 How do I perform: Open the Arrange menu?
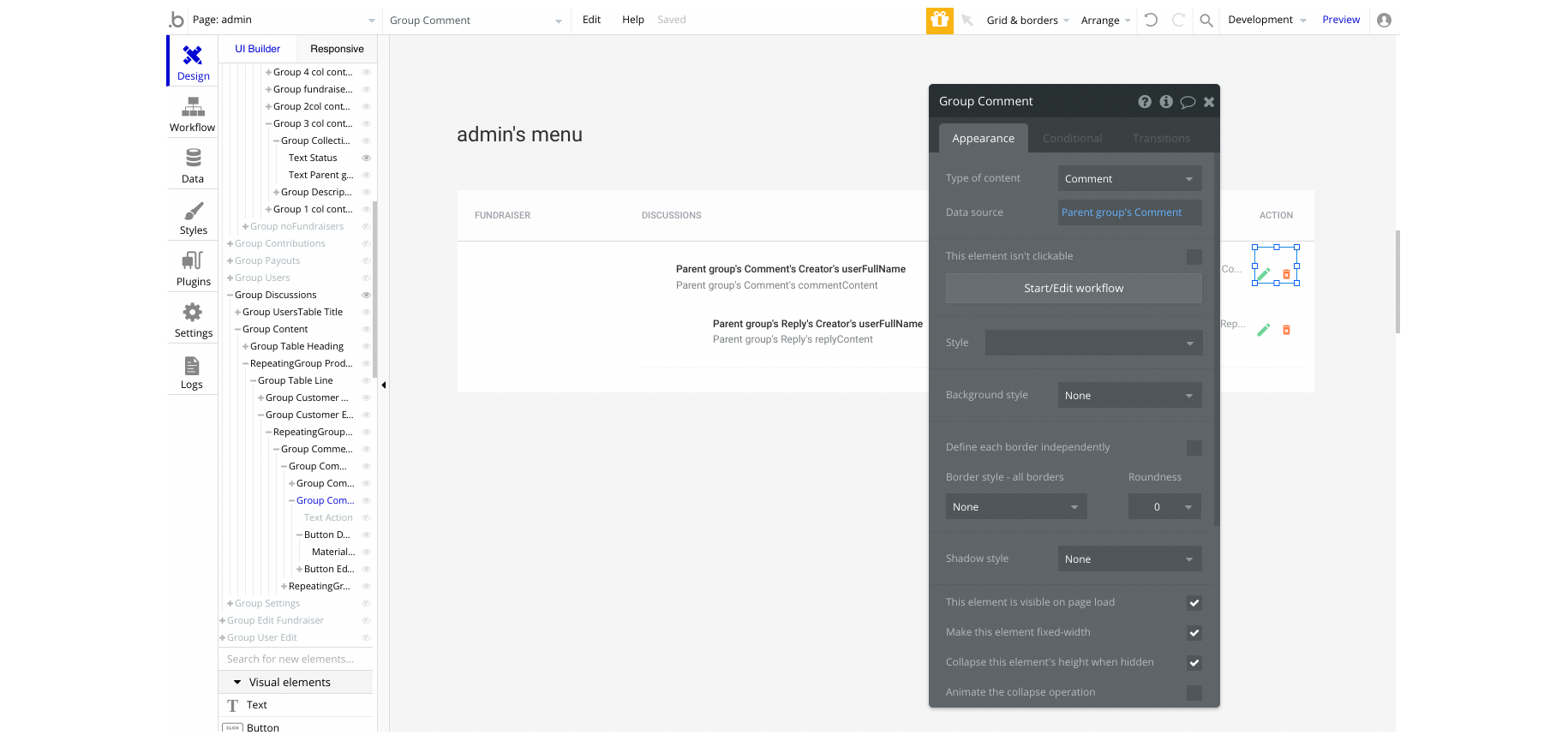tap(1105, 20)
